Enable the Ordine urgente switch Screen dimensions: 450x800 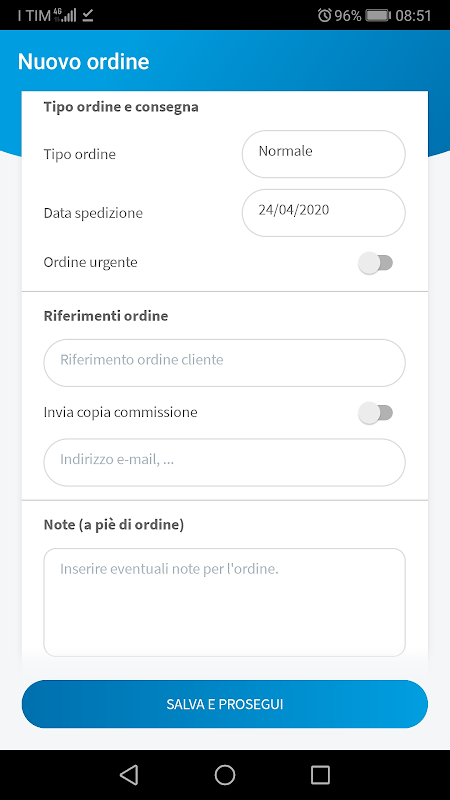tap(376, 263)
